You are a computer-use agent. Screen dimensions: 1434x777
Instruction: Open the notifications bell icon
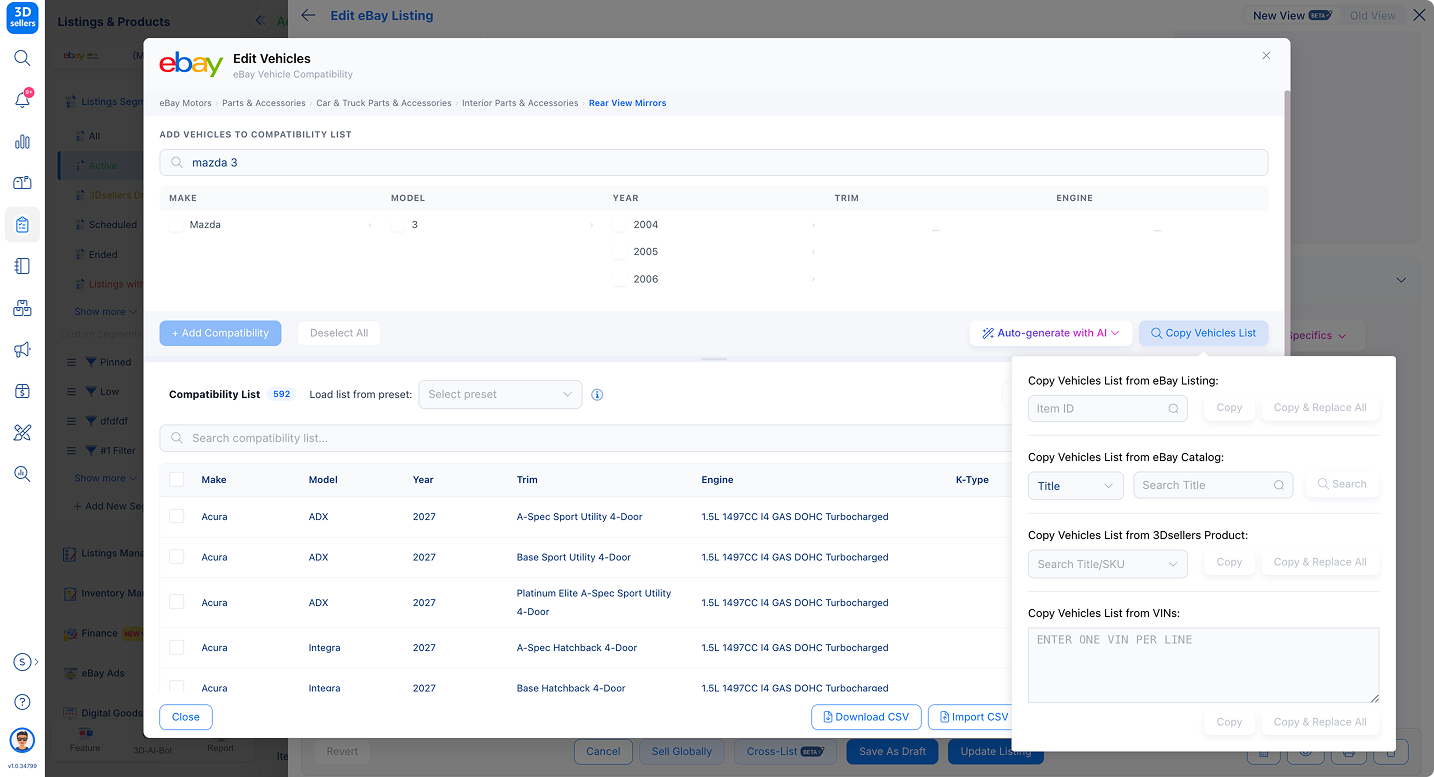[x=22, y=100]
